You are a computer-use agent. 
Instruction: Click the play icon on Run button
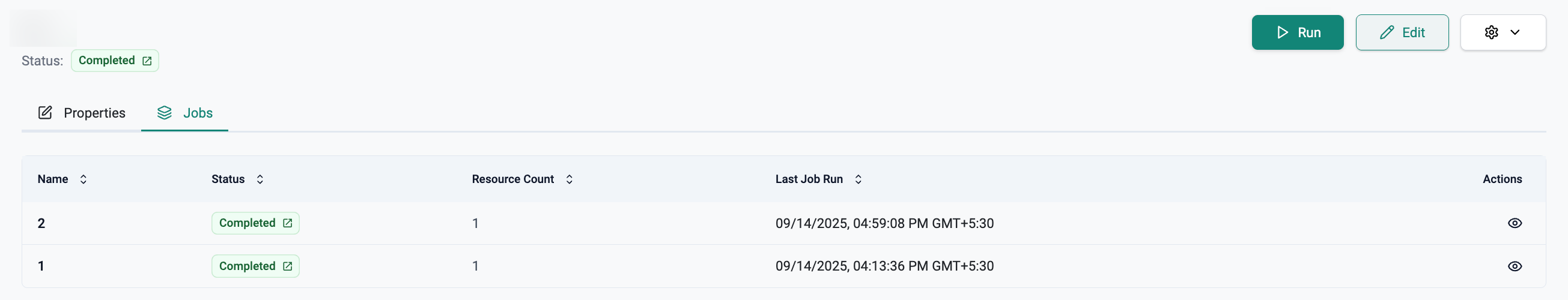(x=1283, y=32)
